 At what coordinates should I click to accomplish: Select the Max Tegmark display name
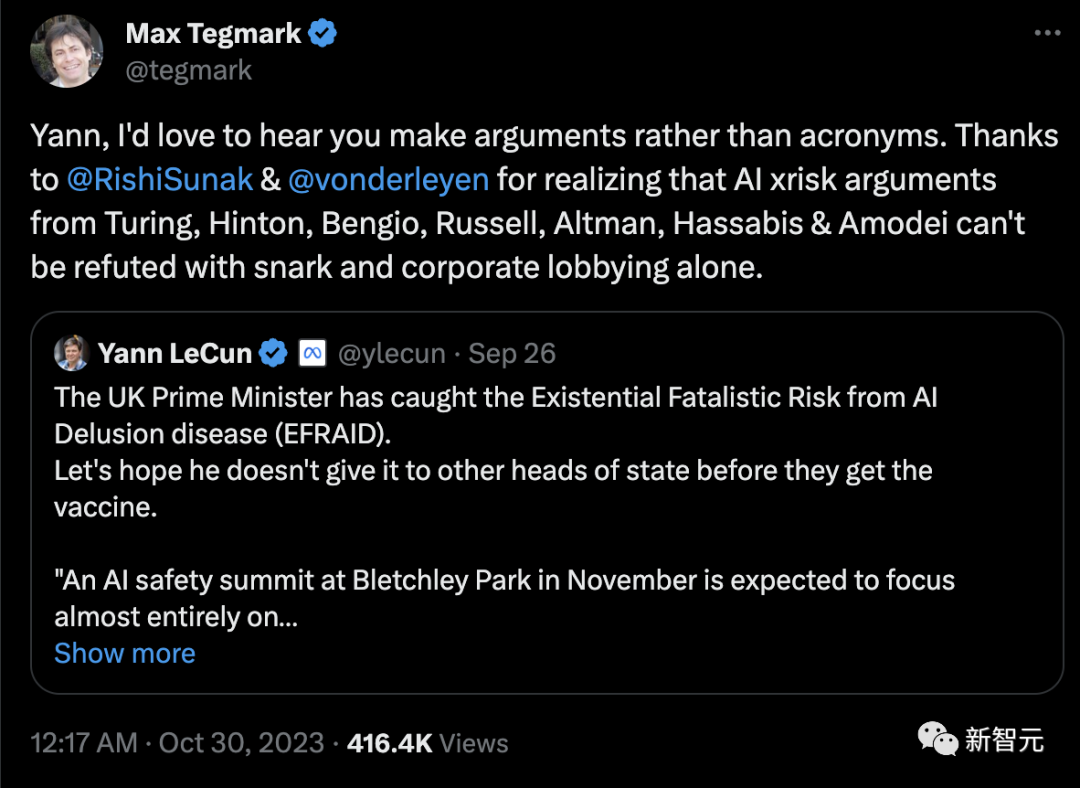pos(211,33)
